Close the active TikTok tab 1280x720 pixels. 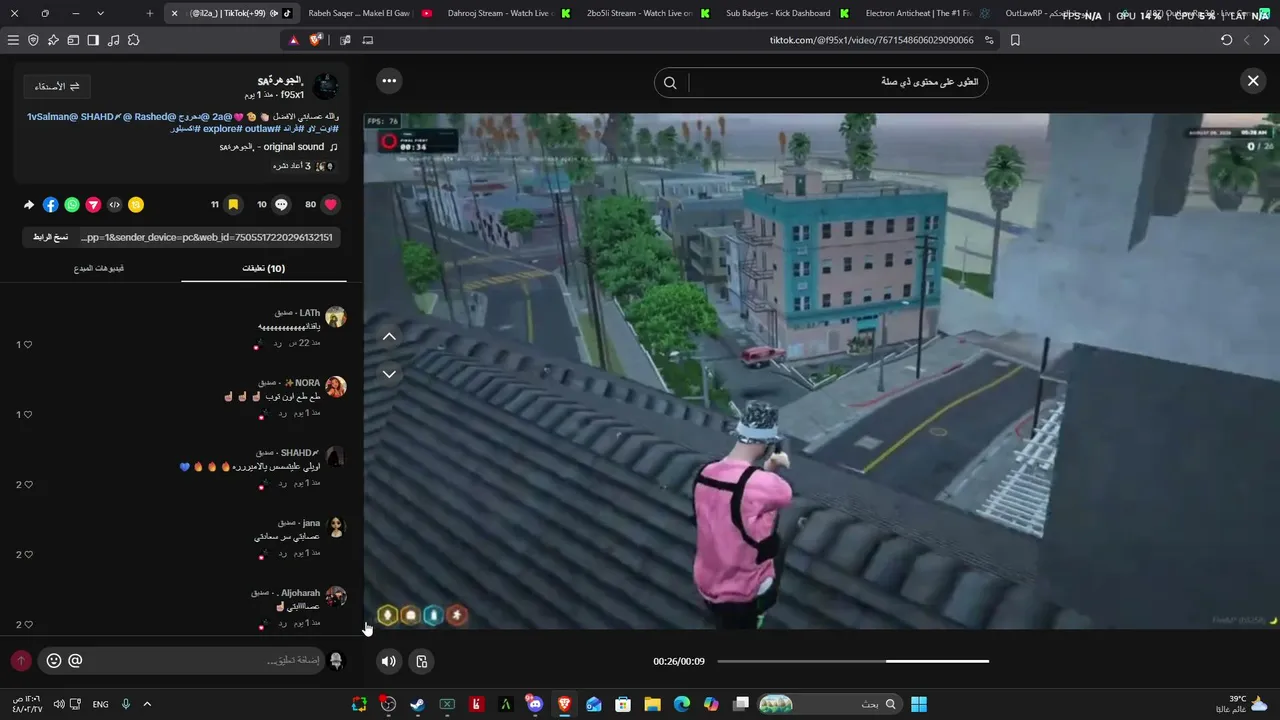pos(175,13)
